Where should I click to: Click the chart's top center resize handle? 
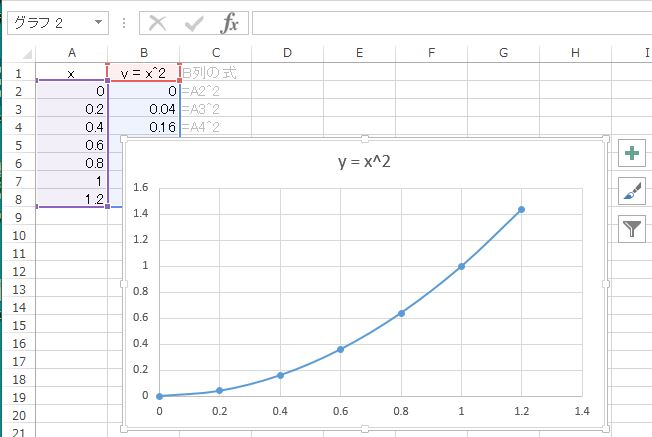point(365,139)
